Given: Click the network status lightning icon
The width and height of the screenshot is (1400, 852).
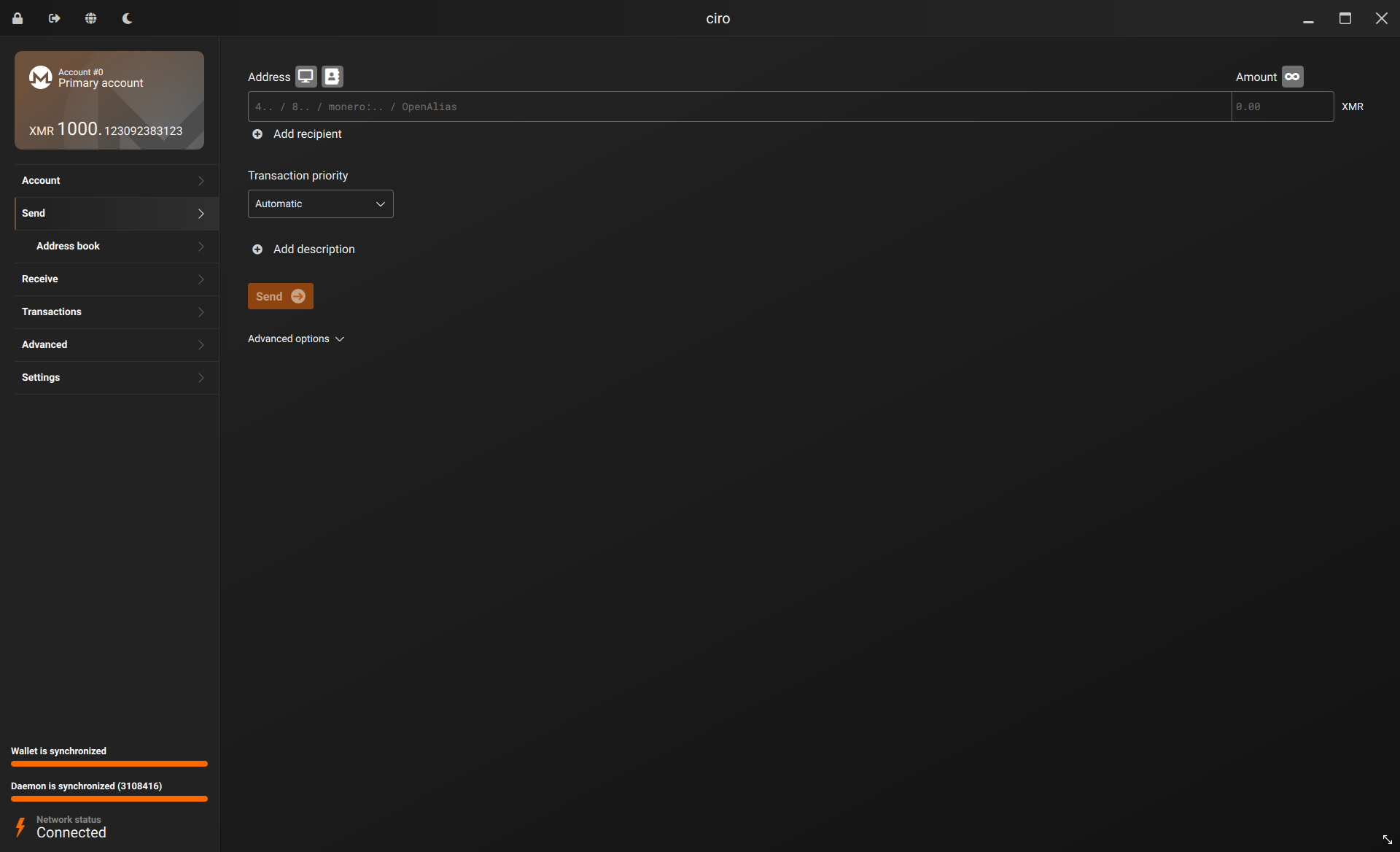Looking at the screenshot, I should (20, 826).
